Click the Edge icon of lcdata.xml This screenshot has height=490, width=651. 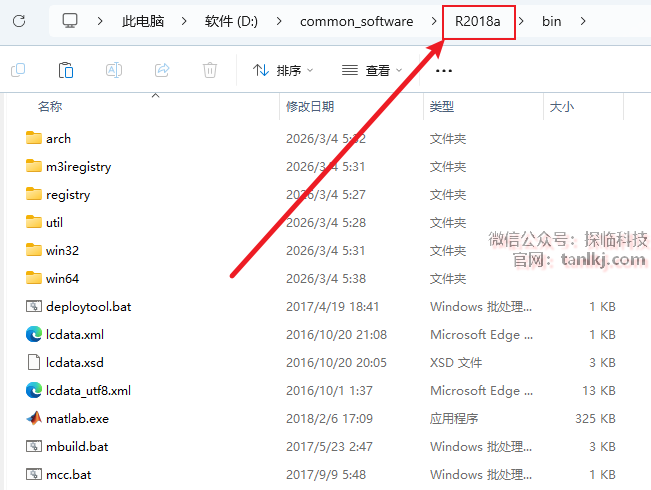tap(34, 334)
